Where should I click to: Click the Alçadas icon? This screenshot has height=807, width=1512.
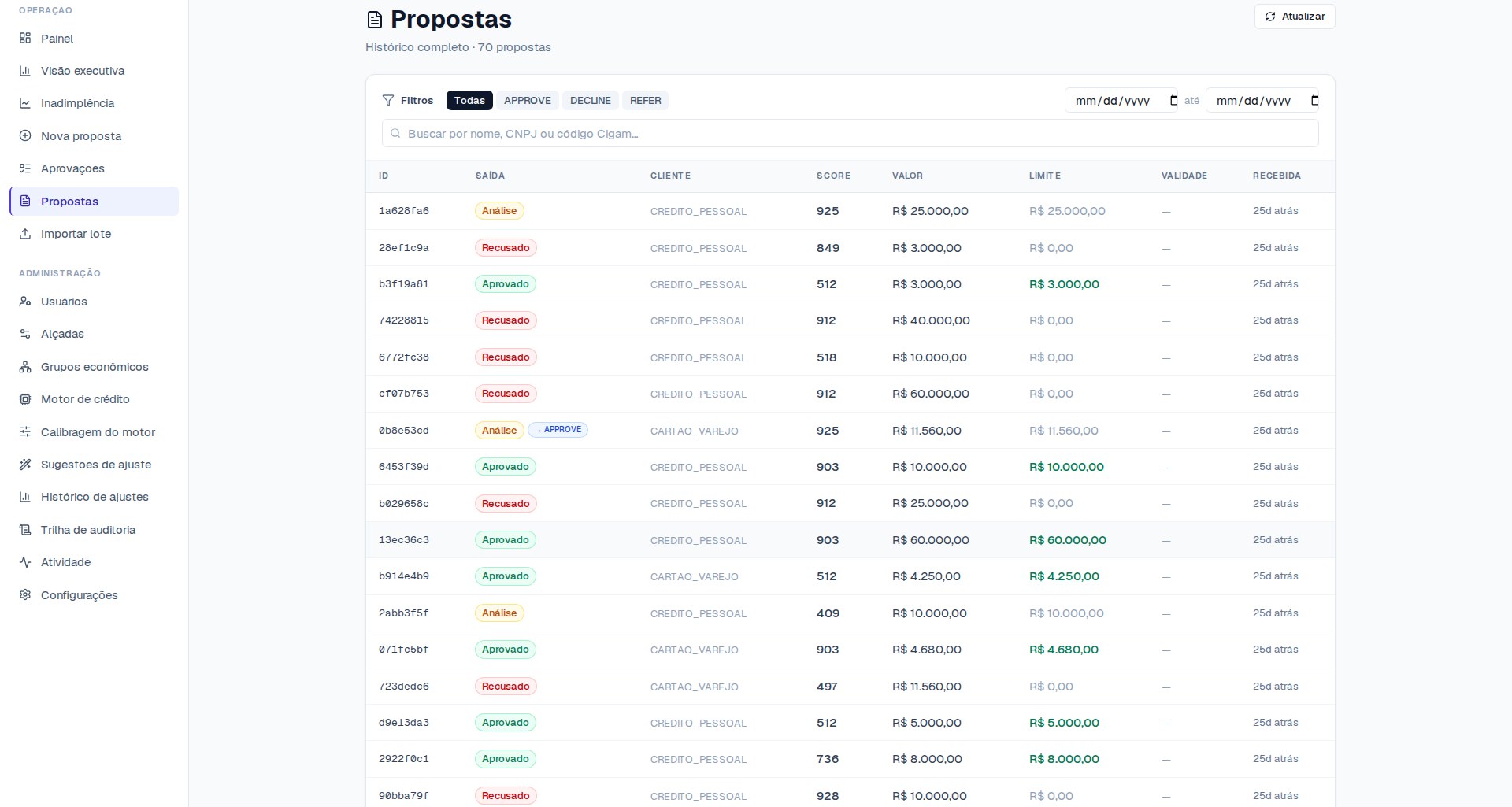click(x=25, y=334)
